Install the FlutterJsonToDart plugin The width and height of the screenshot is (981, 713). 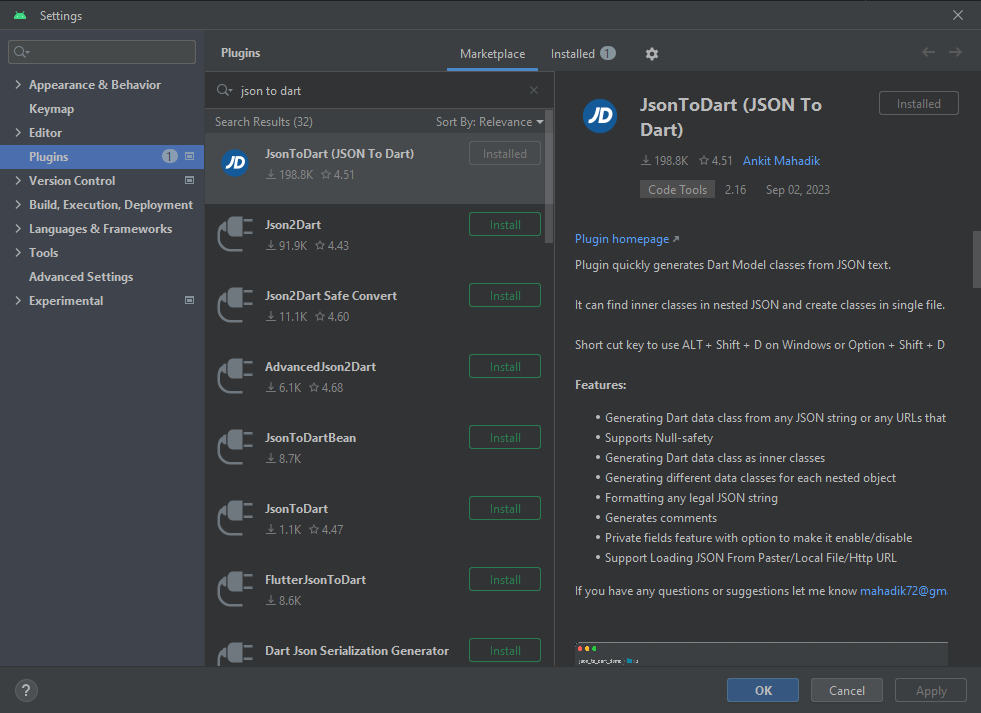point(505,580)
